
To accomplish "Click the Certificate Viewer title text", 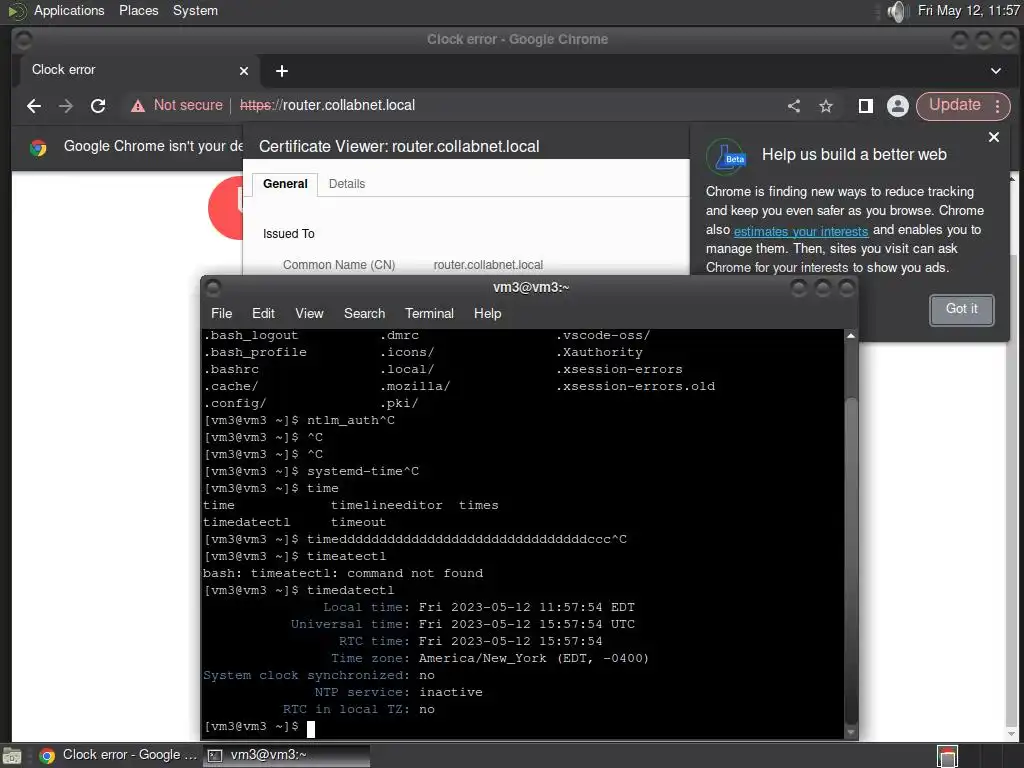I will pos(399,146).
